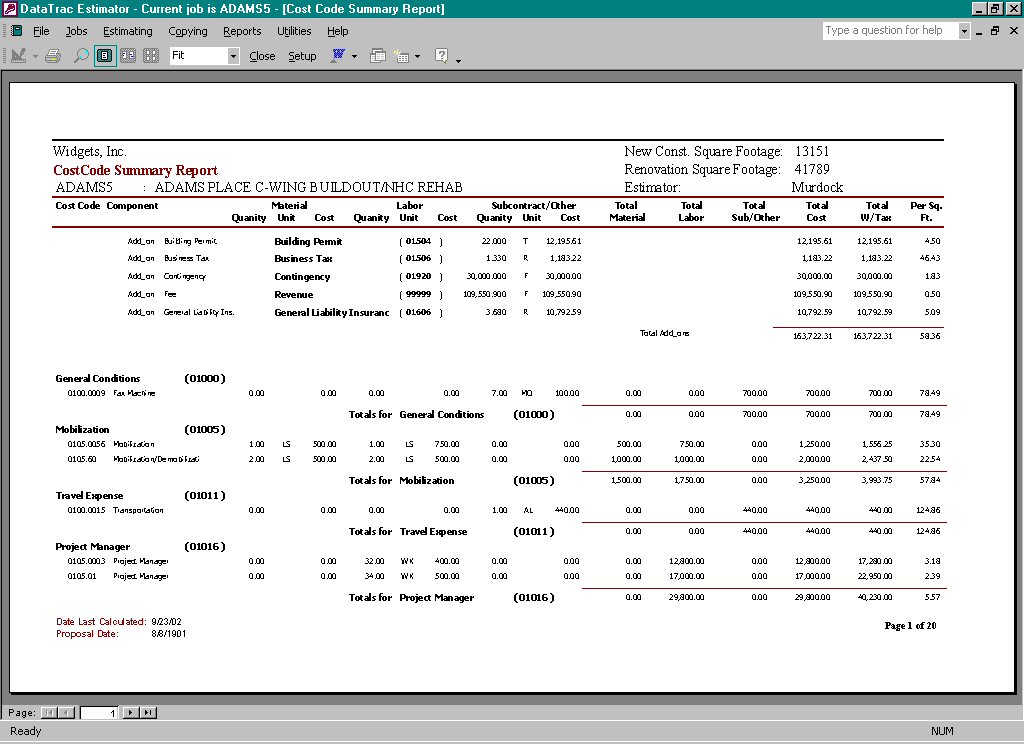Click the 'Widgets, Inc.' company name
Screen dimensions: 1024x744
(x=89, y=152)
